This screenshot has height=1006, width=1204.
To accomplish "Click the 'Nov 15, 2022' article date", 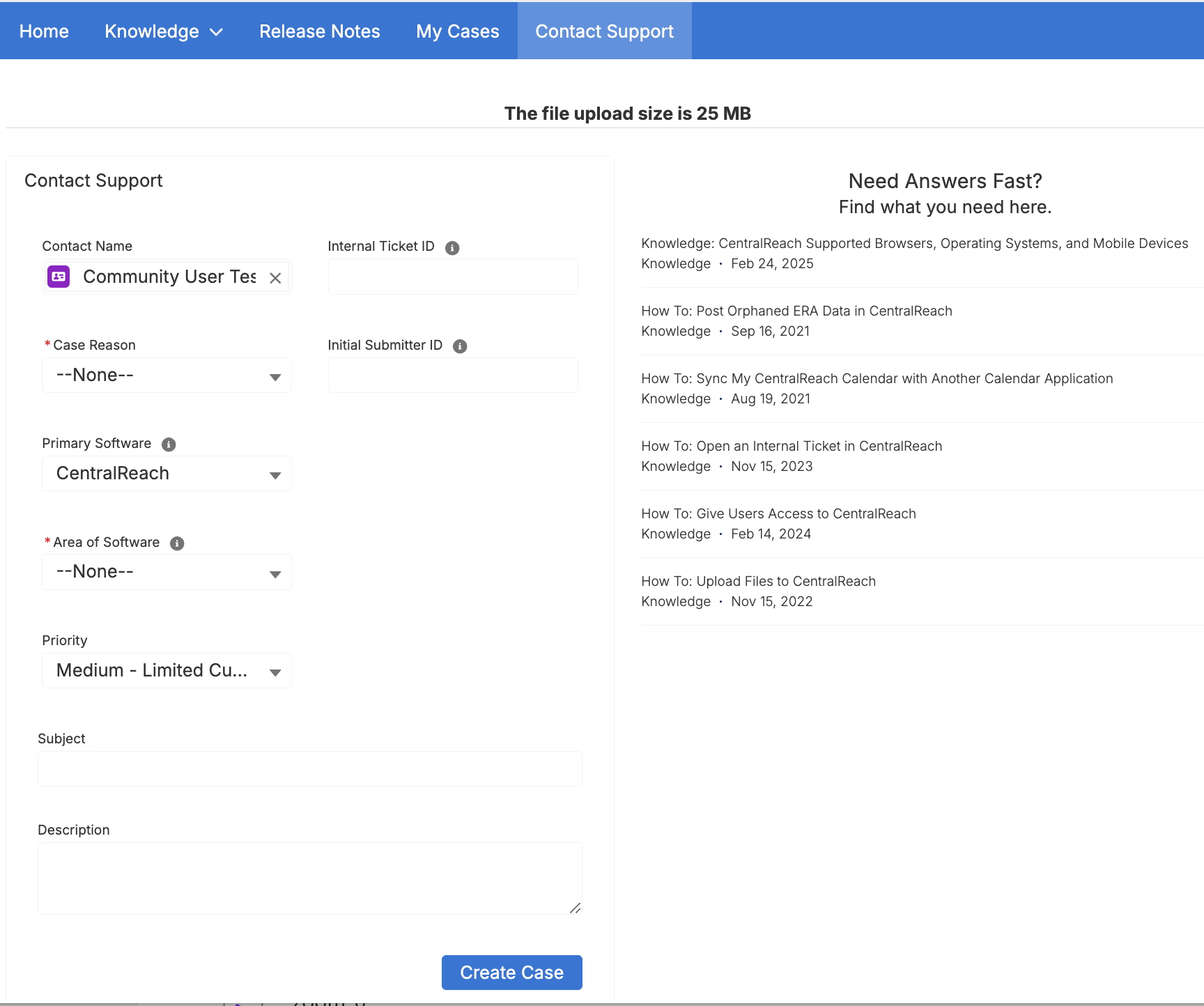I will pos(772,601).
